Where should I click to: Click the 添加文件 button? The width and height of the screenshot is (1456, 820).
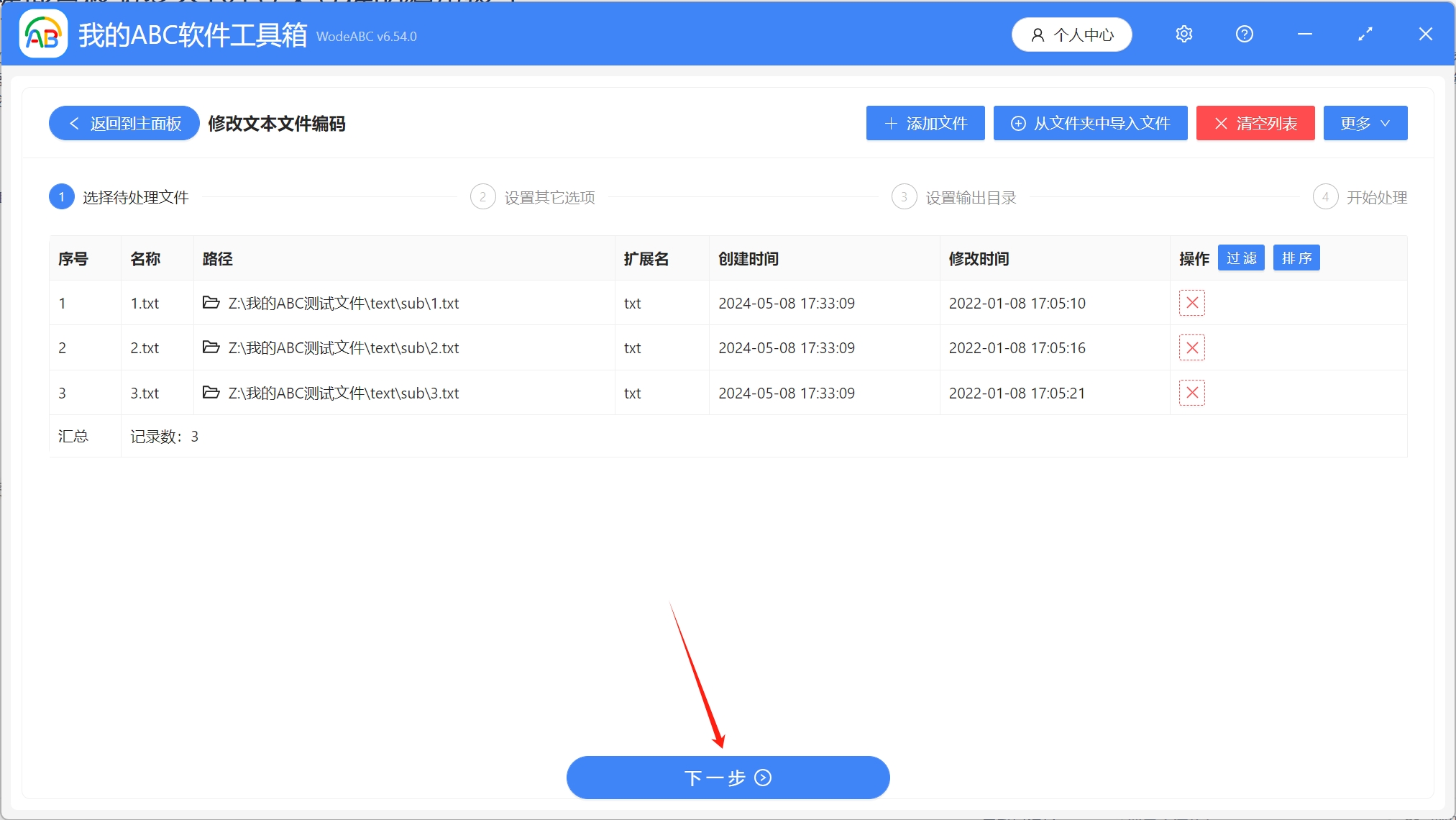pyautogui.click(x=925, y=124)
